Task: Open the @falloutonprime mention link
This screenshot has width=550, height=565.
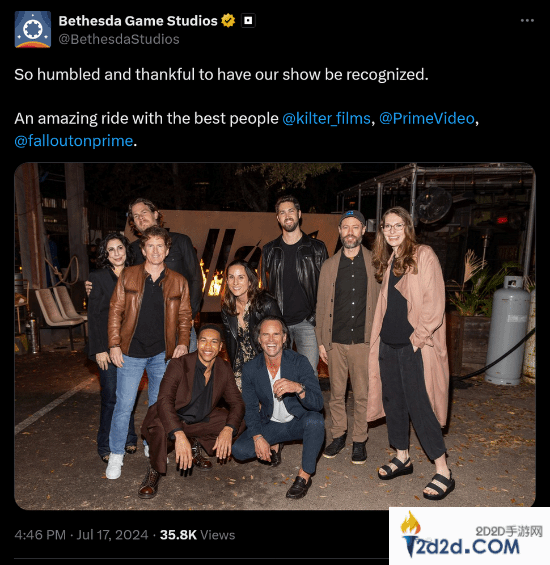Action: pos(74,141)
